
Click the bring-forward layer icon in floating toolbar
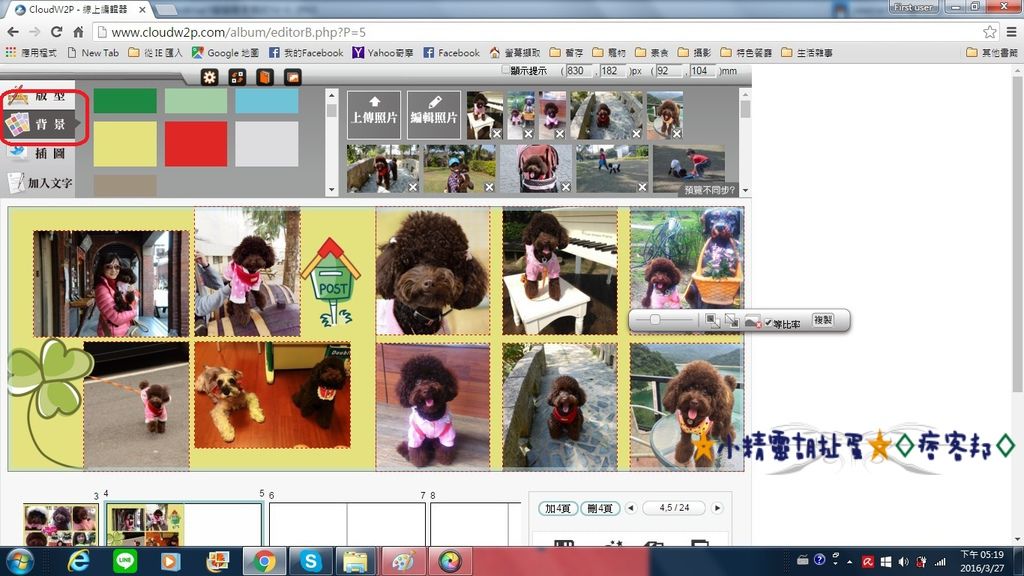712,321
